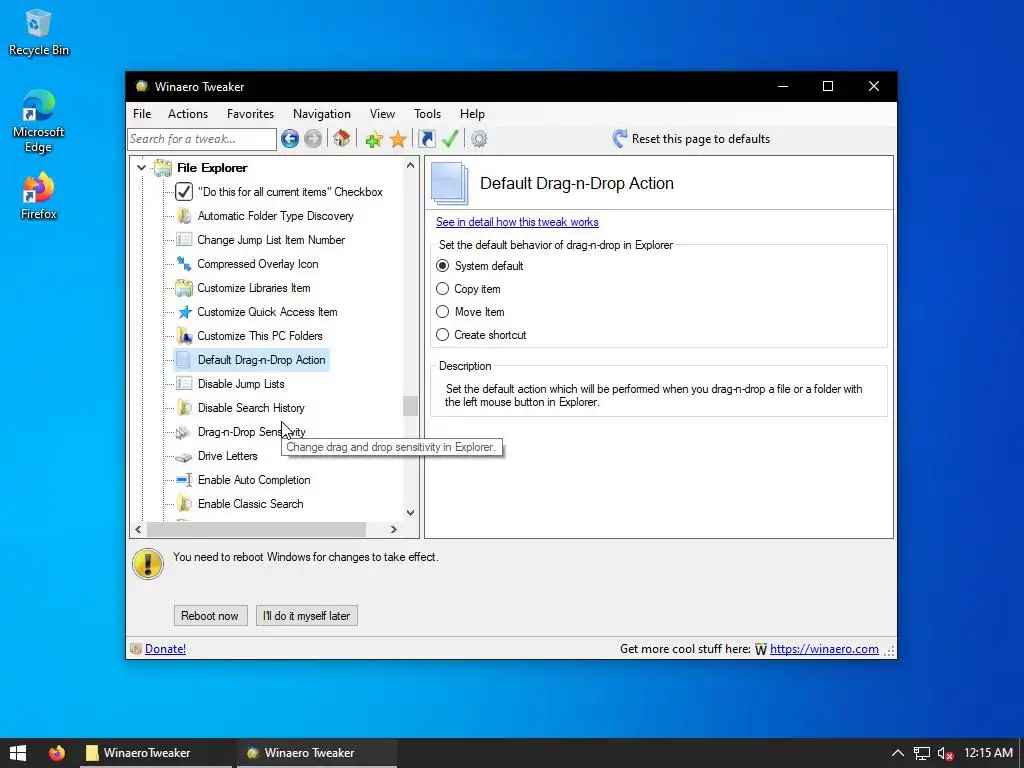Open the Help menu
Viewport: 1024px width, 768px height.
point(472,114)
